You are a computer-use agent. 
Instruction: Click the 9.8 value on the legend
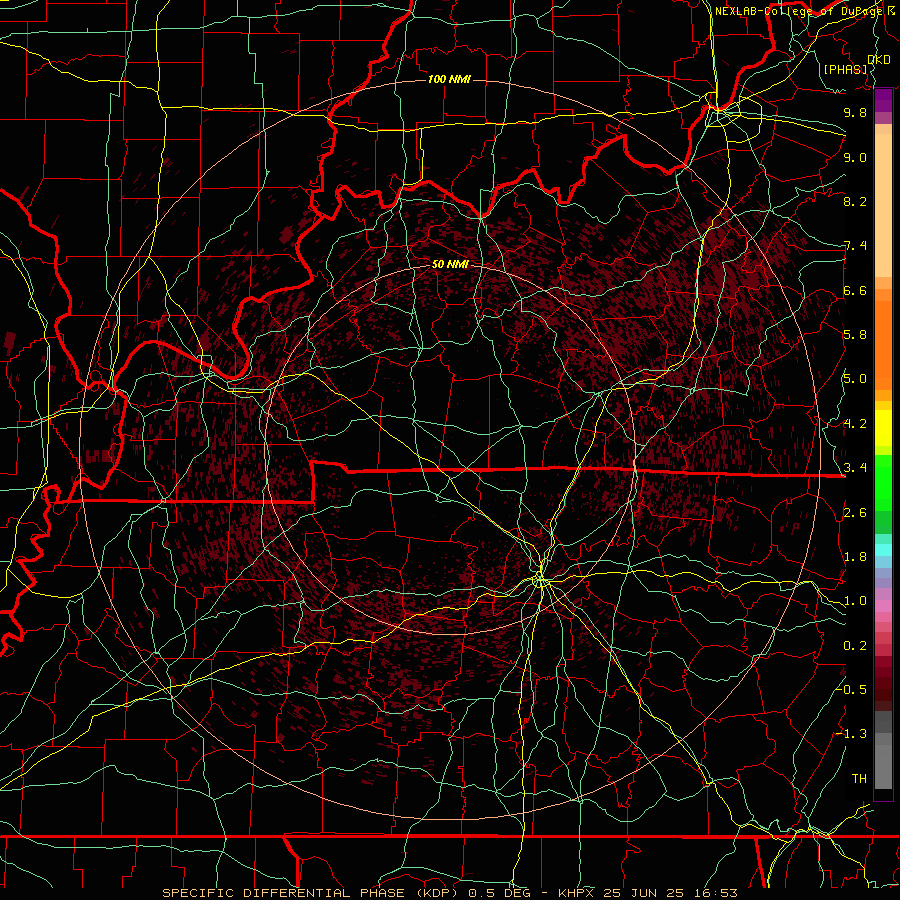coord(855,112)
